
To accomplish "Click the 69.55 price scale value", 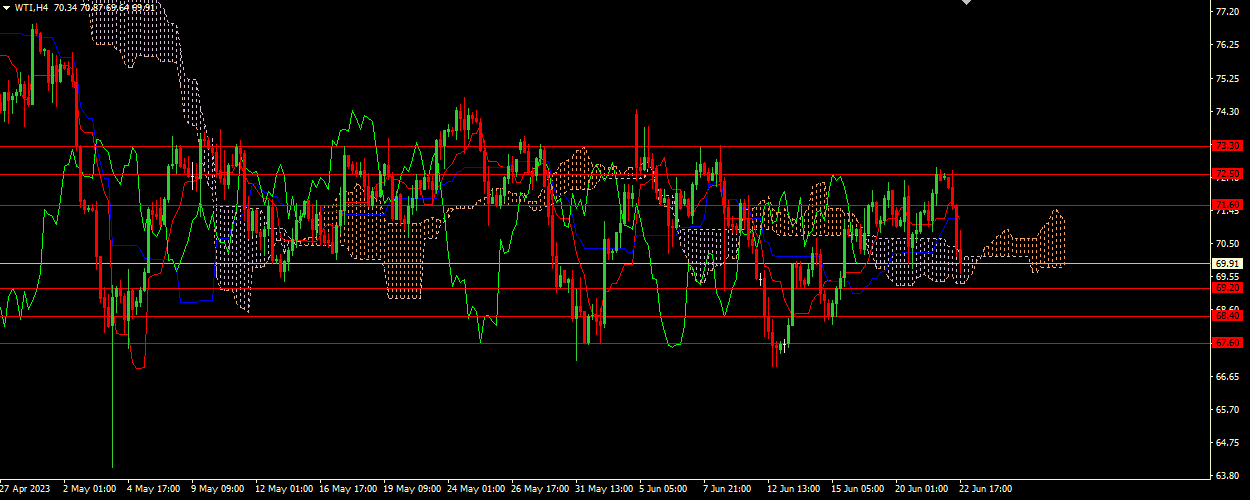I will [x=1227, y=276].
